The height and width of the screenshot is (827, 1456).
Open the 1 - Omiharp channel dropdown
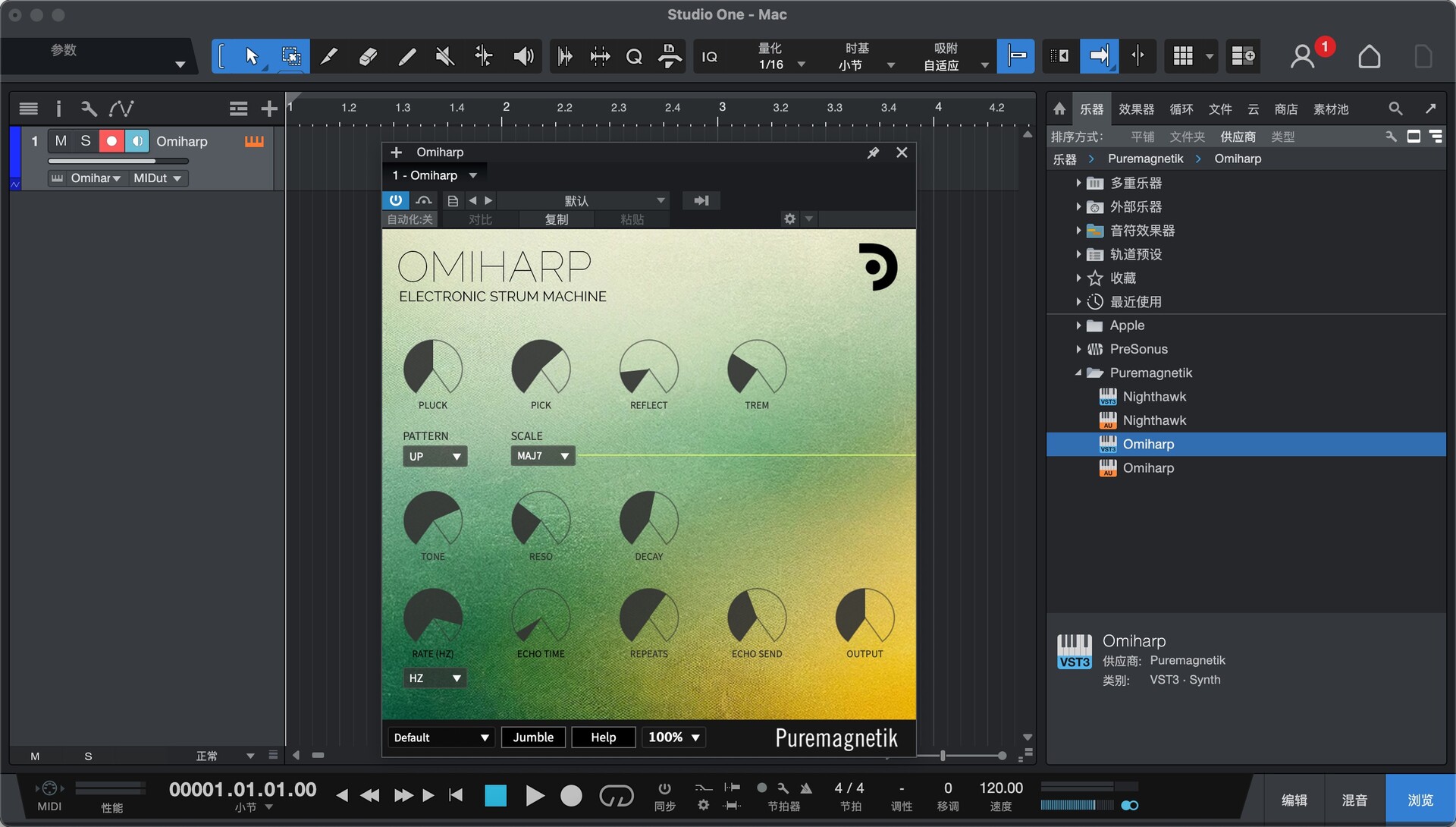[435, 175]
